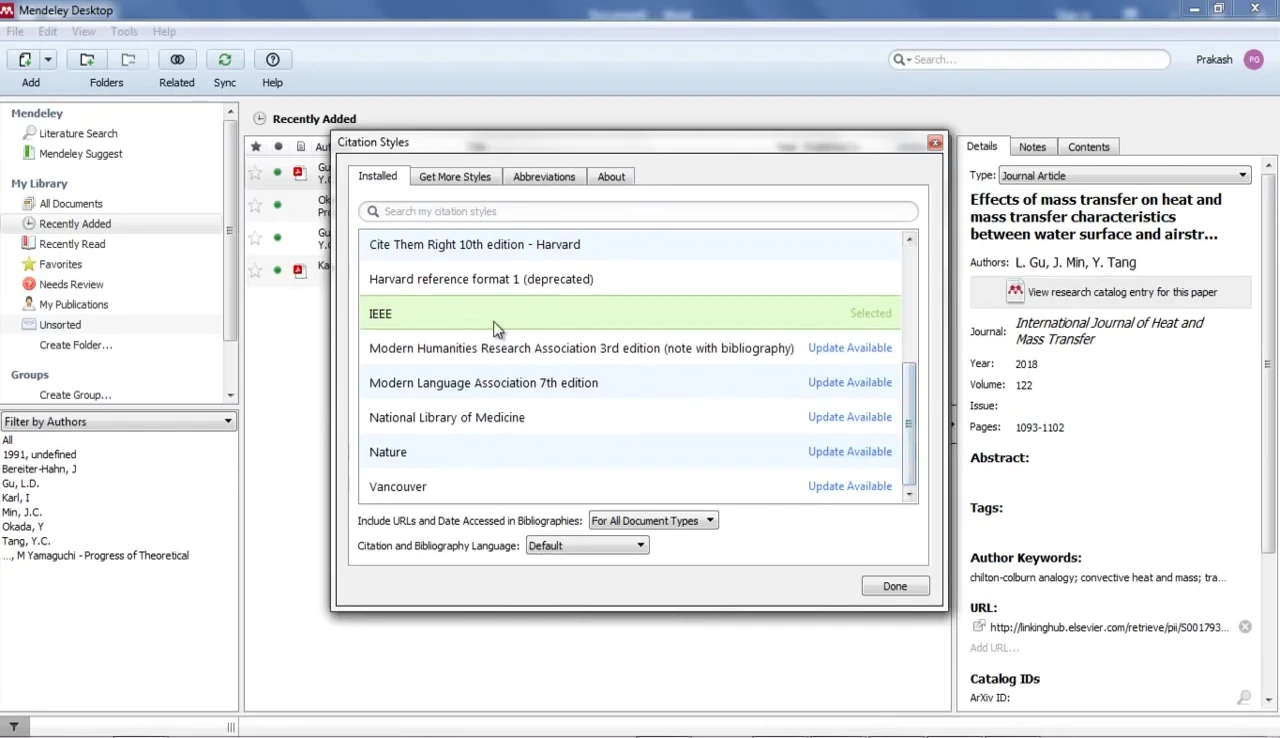Click the main Search field
Viewport: 1280px width, 738px height.
(x=1029, y=60)
